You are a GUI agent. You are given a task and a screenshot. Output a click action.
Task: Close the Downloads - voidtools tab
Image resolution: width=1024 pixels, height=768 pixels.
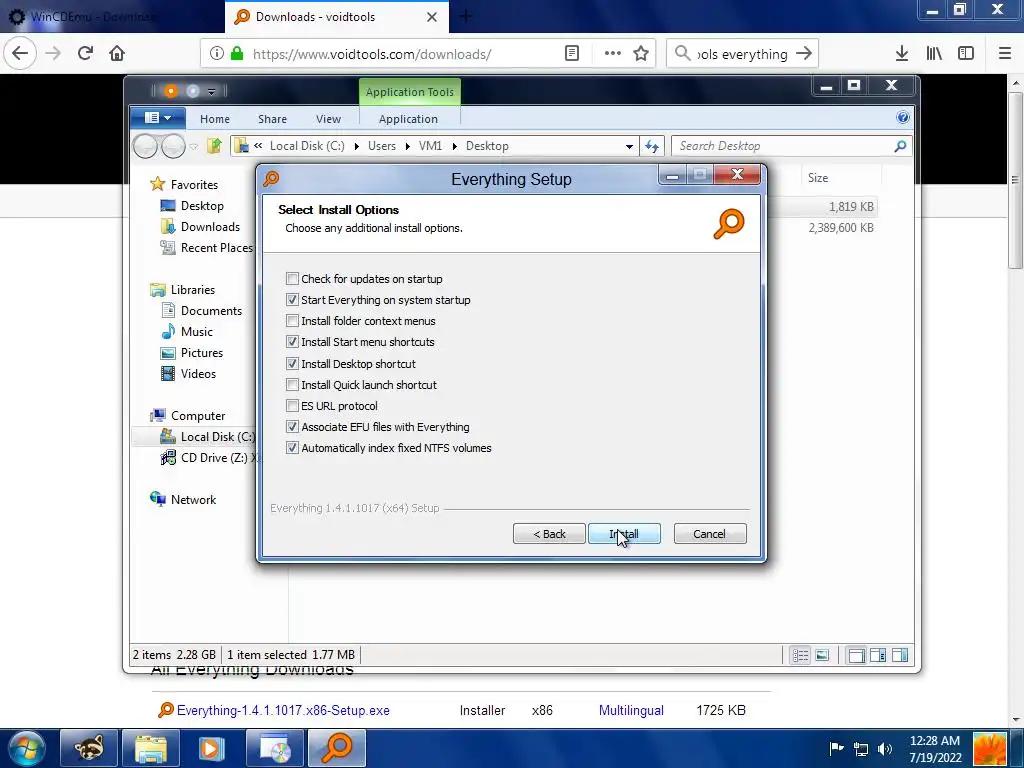432,17
